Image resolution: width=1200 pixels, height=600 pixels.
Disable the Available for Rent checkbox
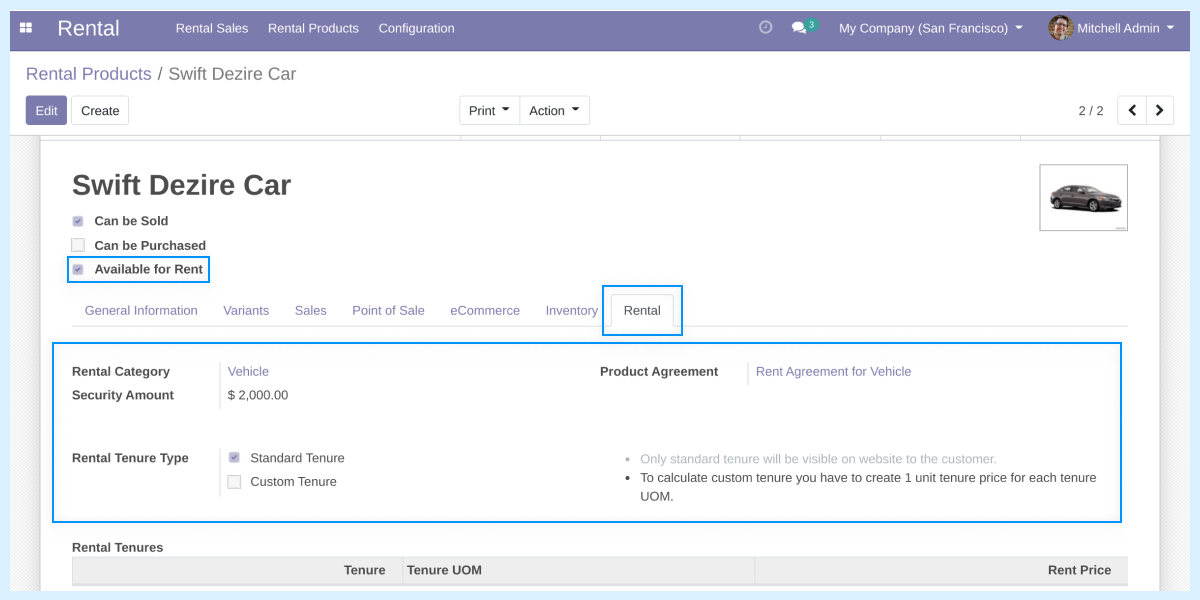click(77, 268)
